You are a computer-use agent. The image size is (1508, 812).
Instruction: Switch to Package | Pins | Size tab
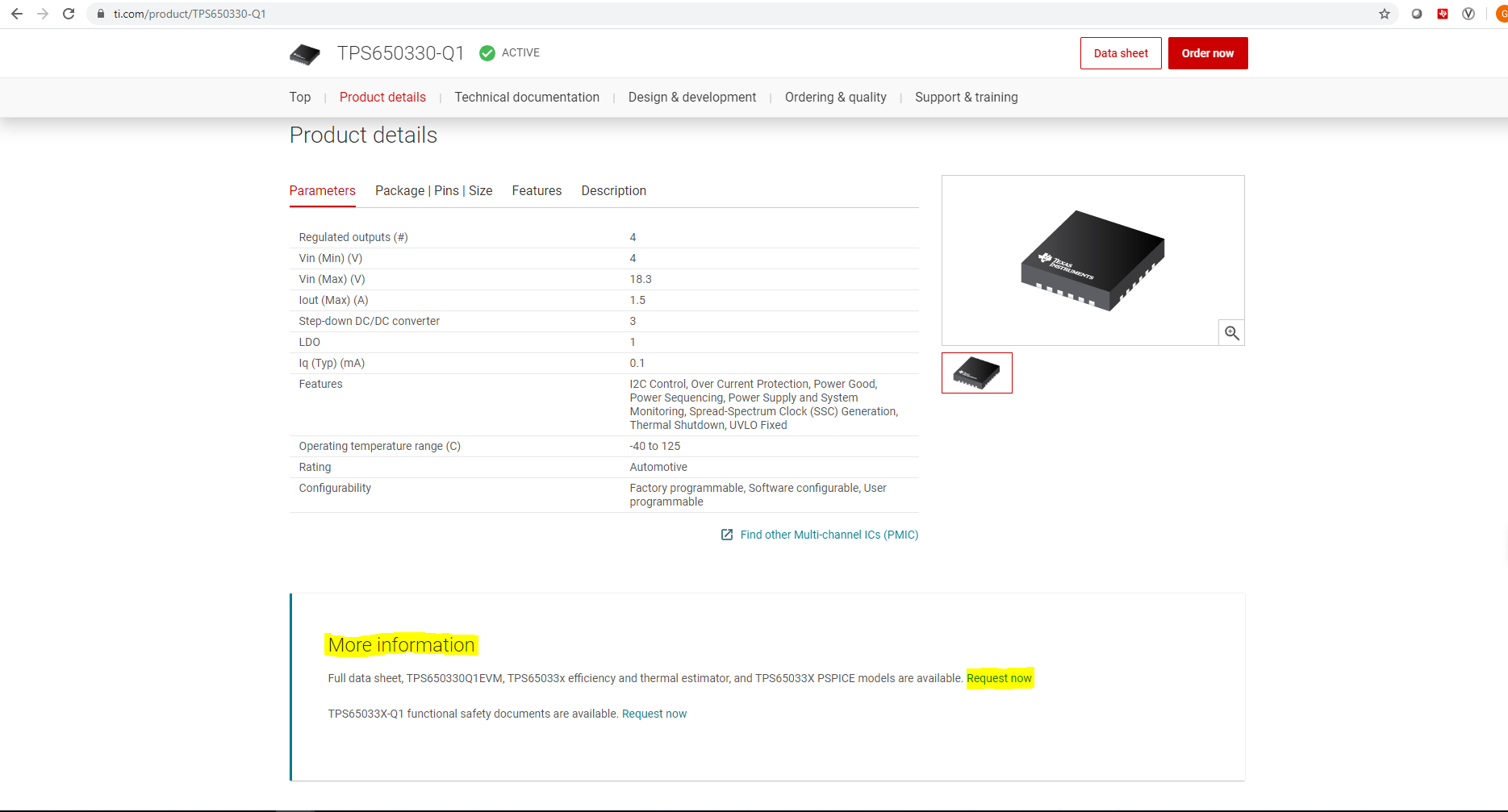[434, 191]
